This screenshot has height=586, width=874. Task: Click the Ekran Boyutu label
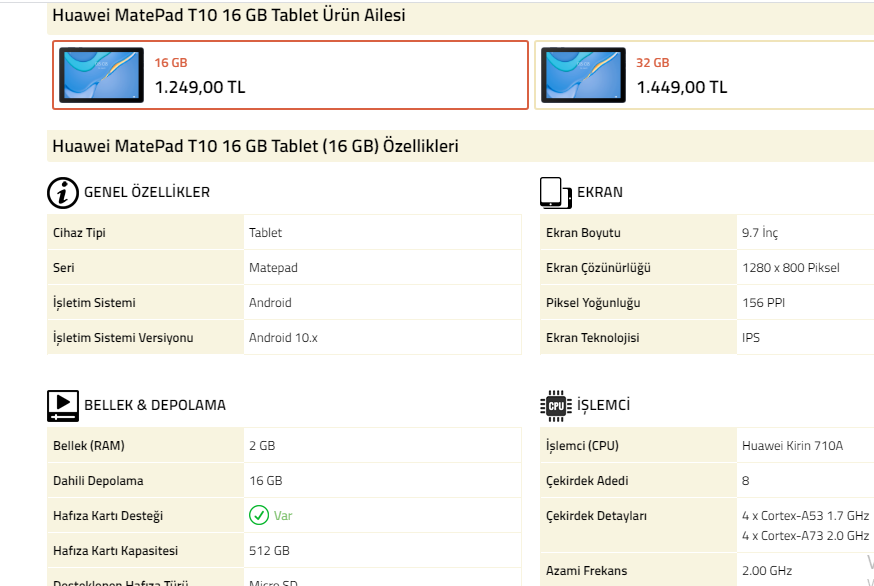pyautogui.click(x=583, y=233)
